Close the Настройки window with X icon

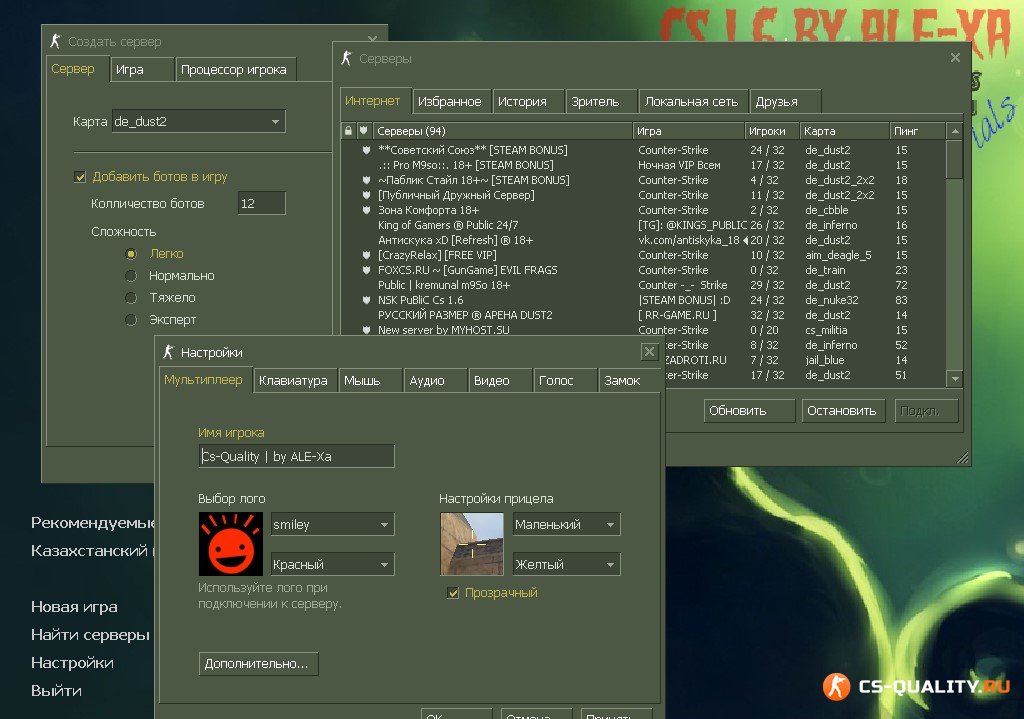point(648,352)
